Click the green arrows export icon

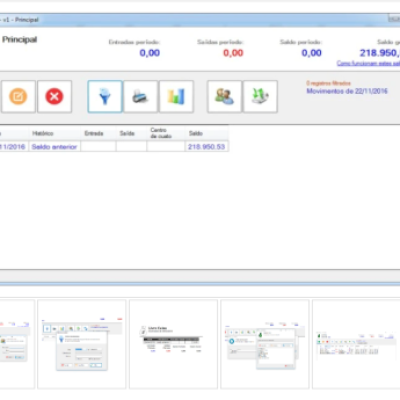260,97
